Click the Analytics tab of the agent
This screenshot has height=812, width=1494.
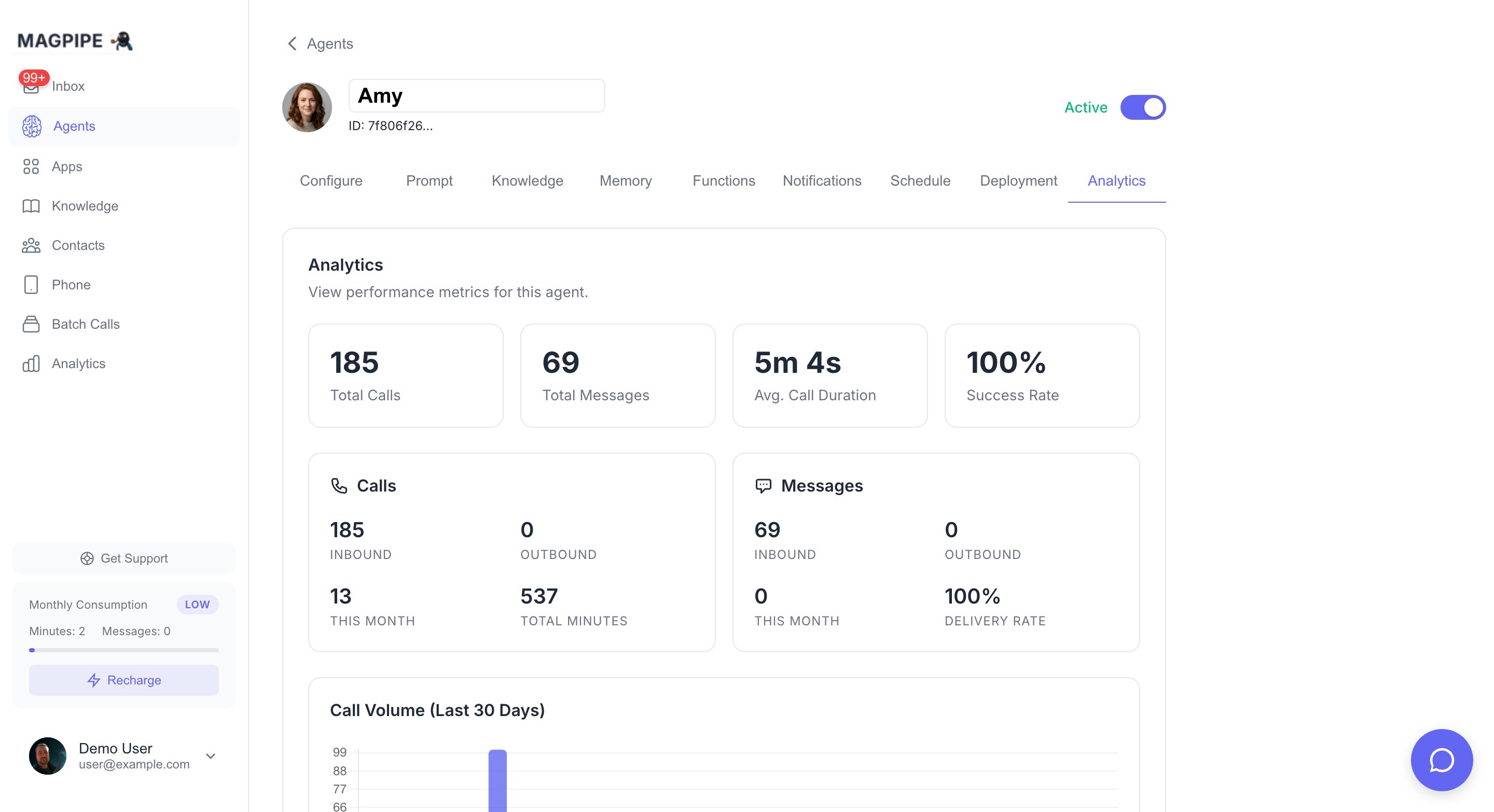click(1116, 181)
